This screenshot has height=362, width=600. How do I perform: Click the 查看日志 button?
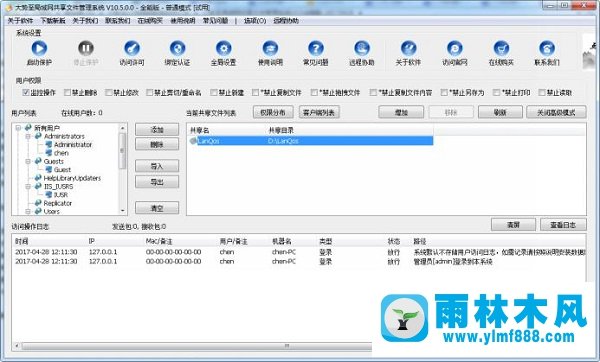pyautogui.click(x=563, y=225)
